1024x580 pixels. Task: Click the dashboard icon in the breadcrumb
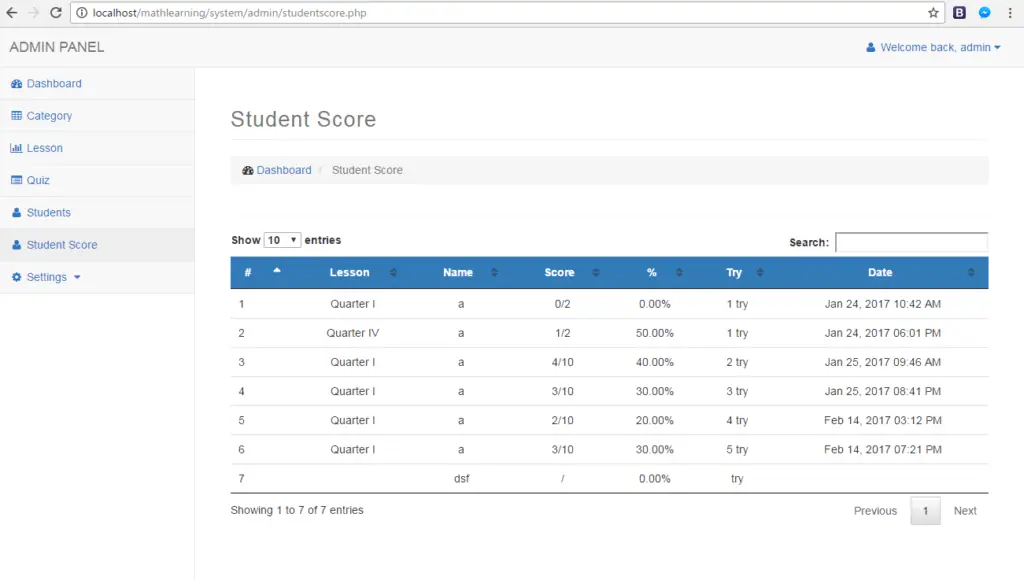point(247,170)
